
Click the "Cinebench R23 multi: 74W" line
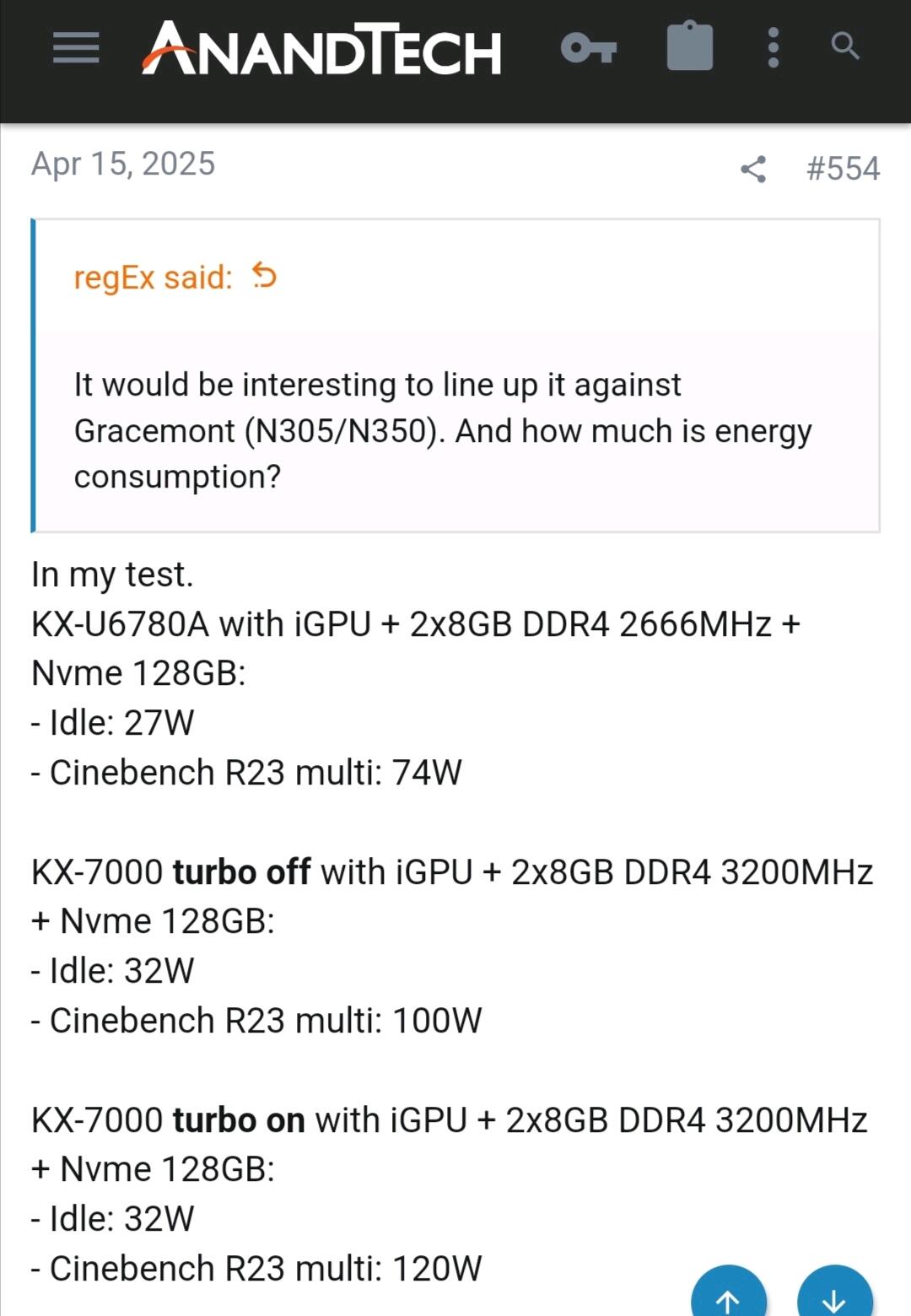click(x=246, y=773)
